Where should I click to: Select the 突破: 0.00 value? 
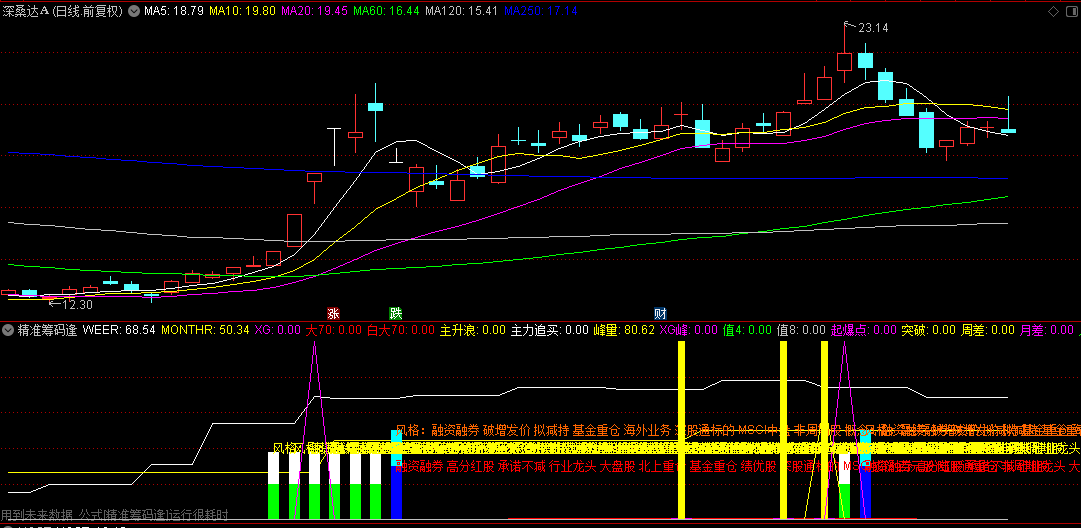click(x=929, y=329)
